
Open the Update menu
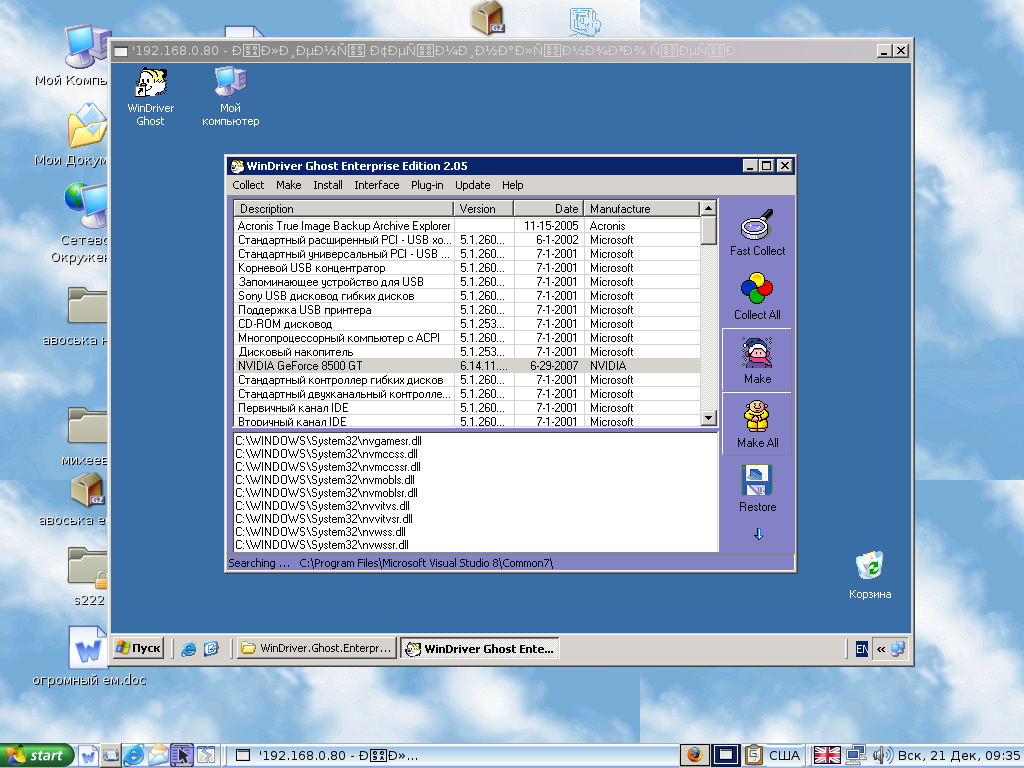(472, 185)
